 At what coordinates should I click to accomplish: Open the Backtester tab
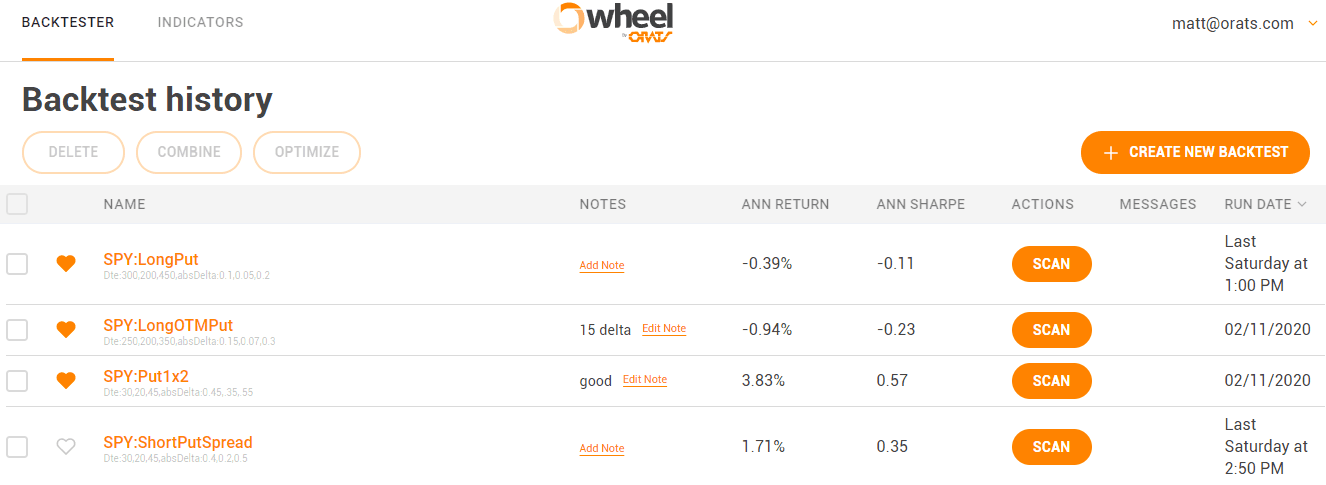(x=68, y=22)
